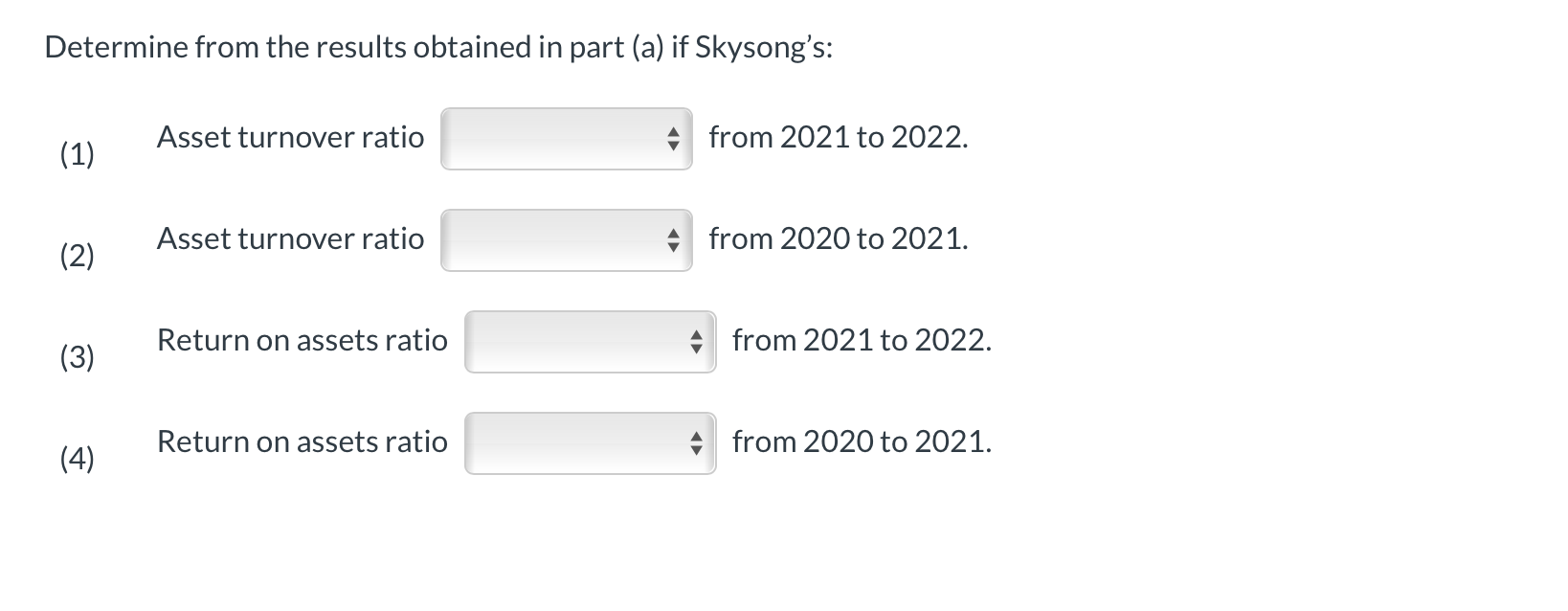Click the text from 2020 to 2021 in row (2)
This screenshot has width=1568, height=611.
point(838,239)
